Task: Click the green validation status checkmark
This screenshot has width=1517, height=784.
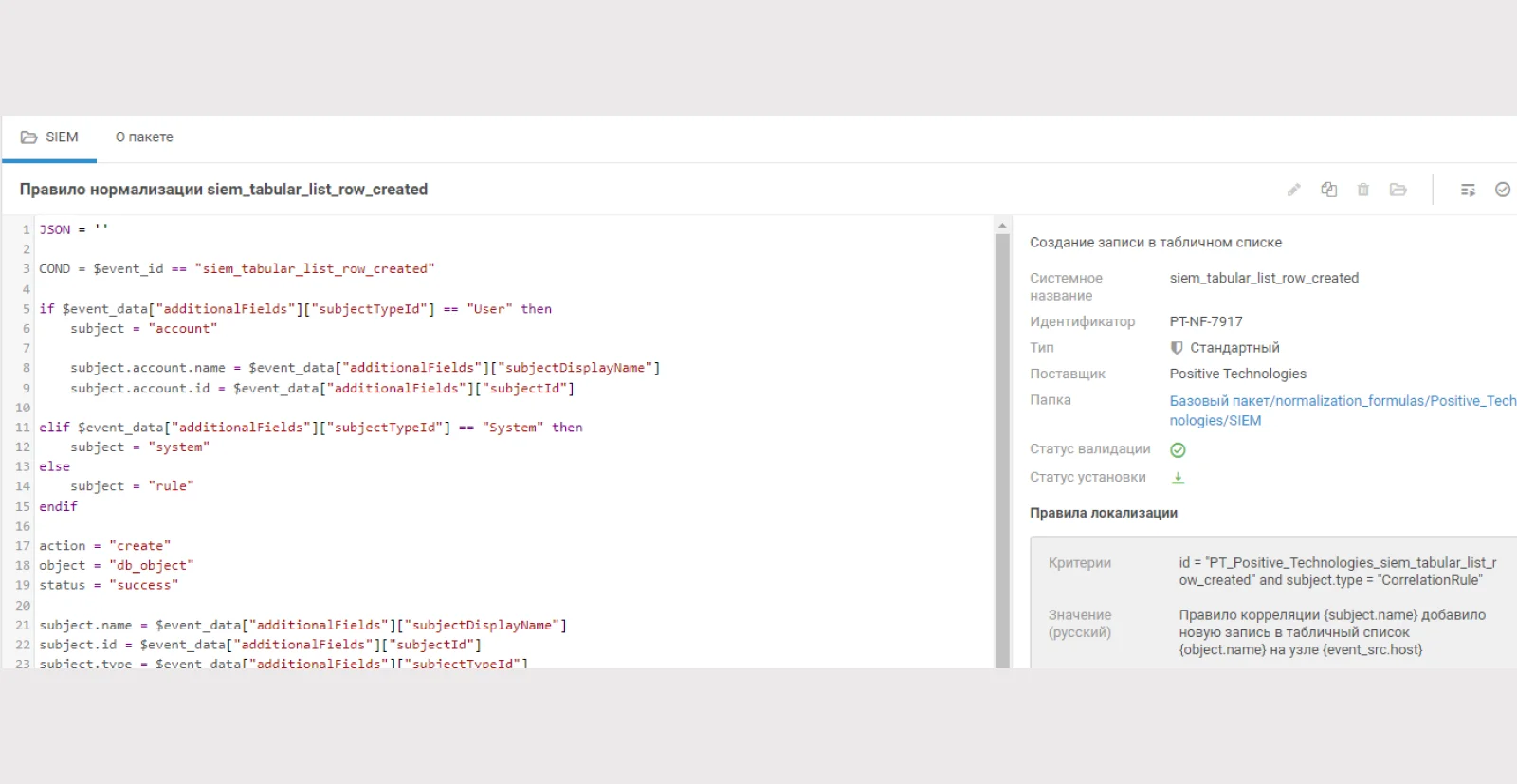Action: pyautogui.click(x=1178, y=450)
